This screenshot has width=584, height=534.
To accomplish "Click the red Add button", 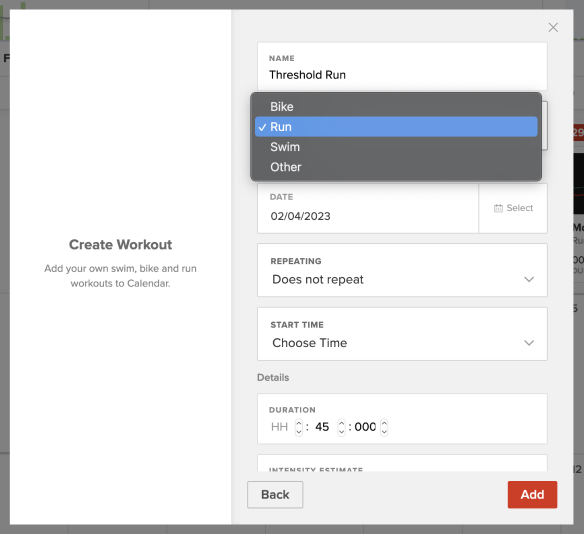I will pyautogui.click(x=532, y=495).
